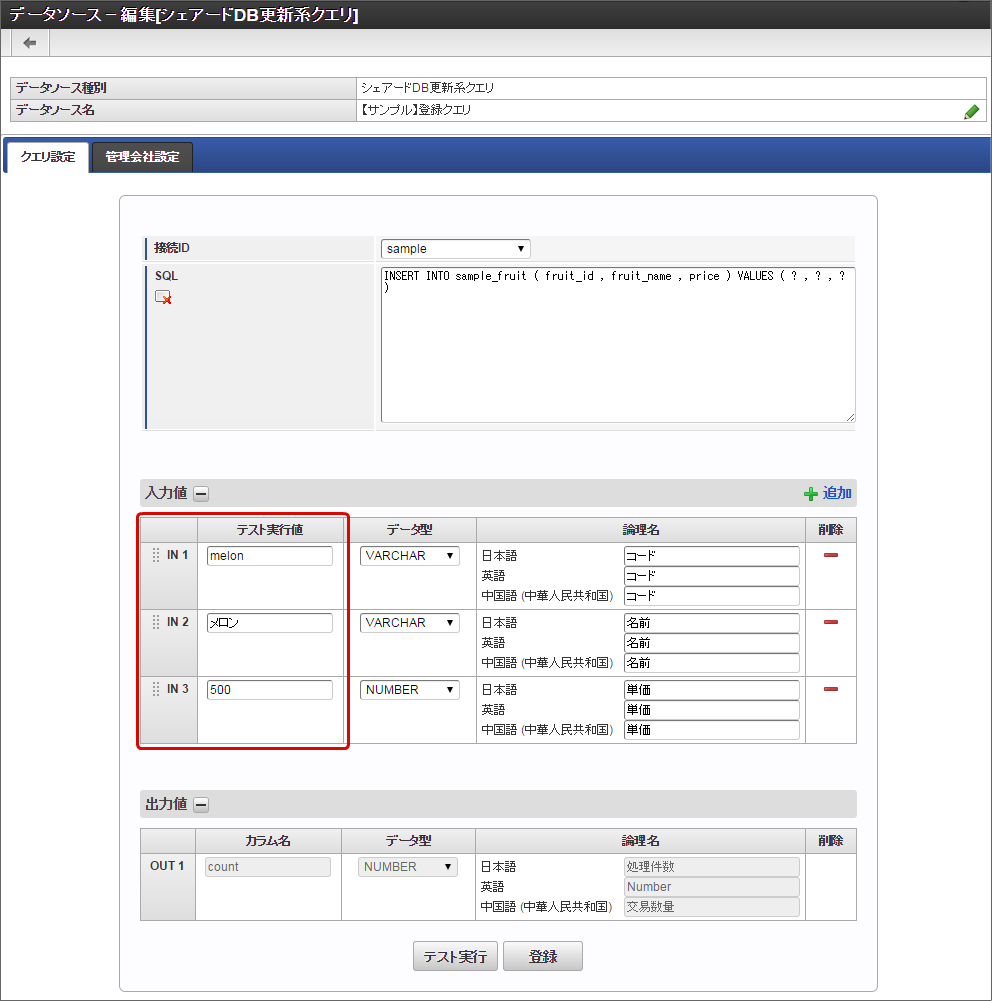The image size is (992, 1001).
Task: Click the IN 2 test value field メロン
Action: tap(270, 623)
